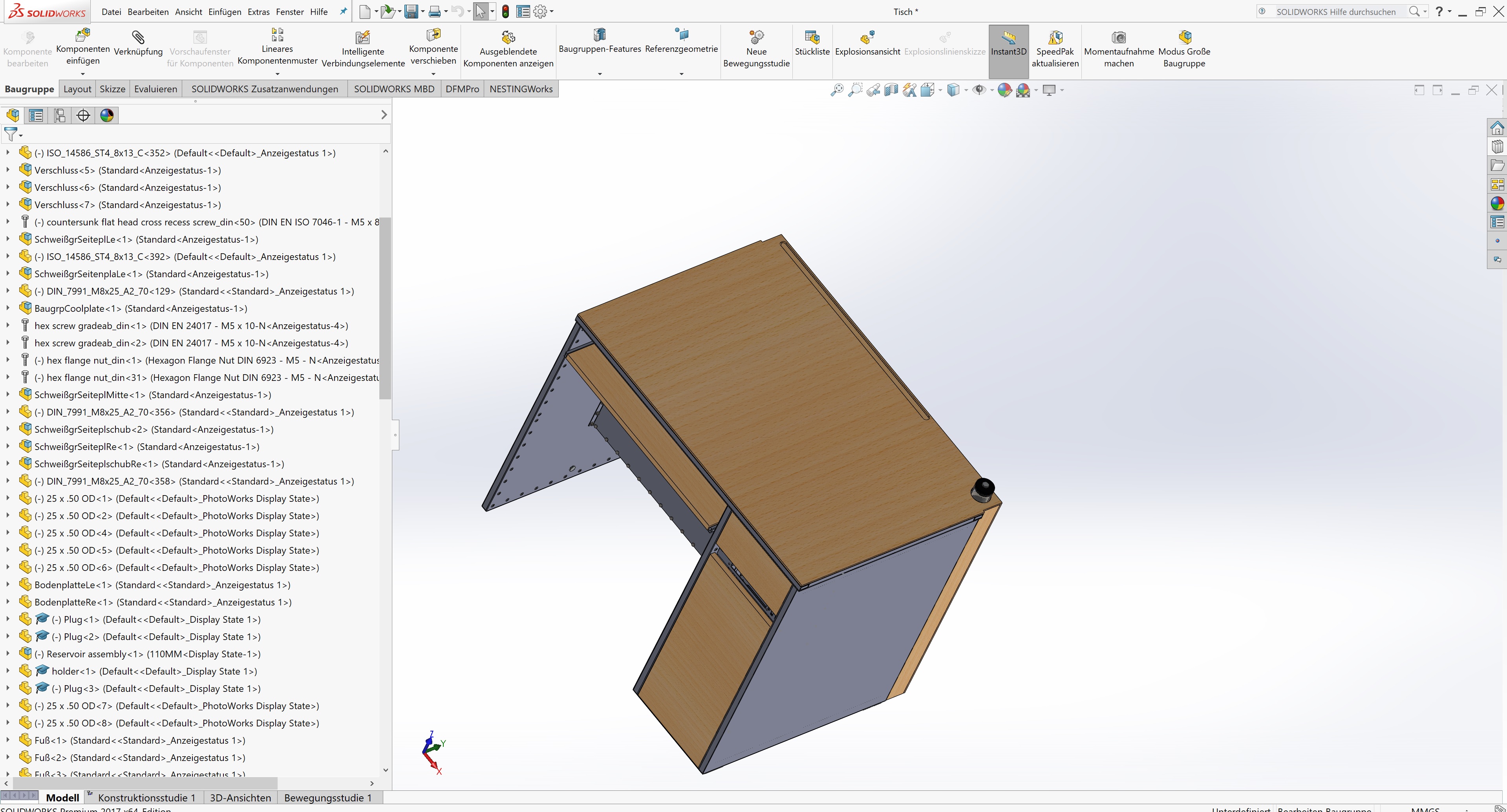The height and width of the screenshot is (812, 1507).
Task: Select Momentaufnahme machen camera icon
Action: pyautogui.click(x=1119, y=38)
